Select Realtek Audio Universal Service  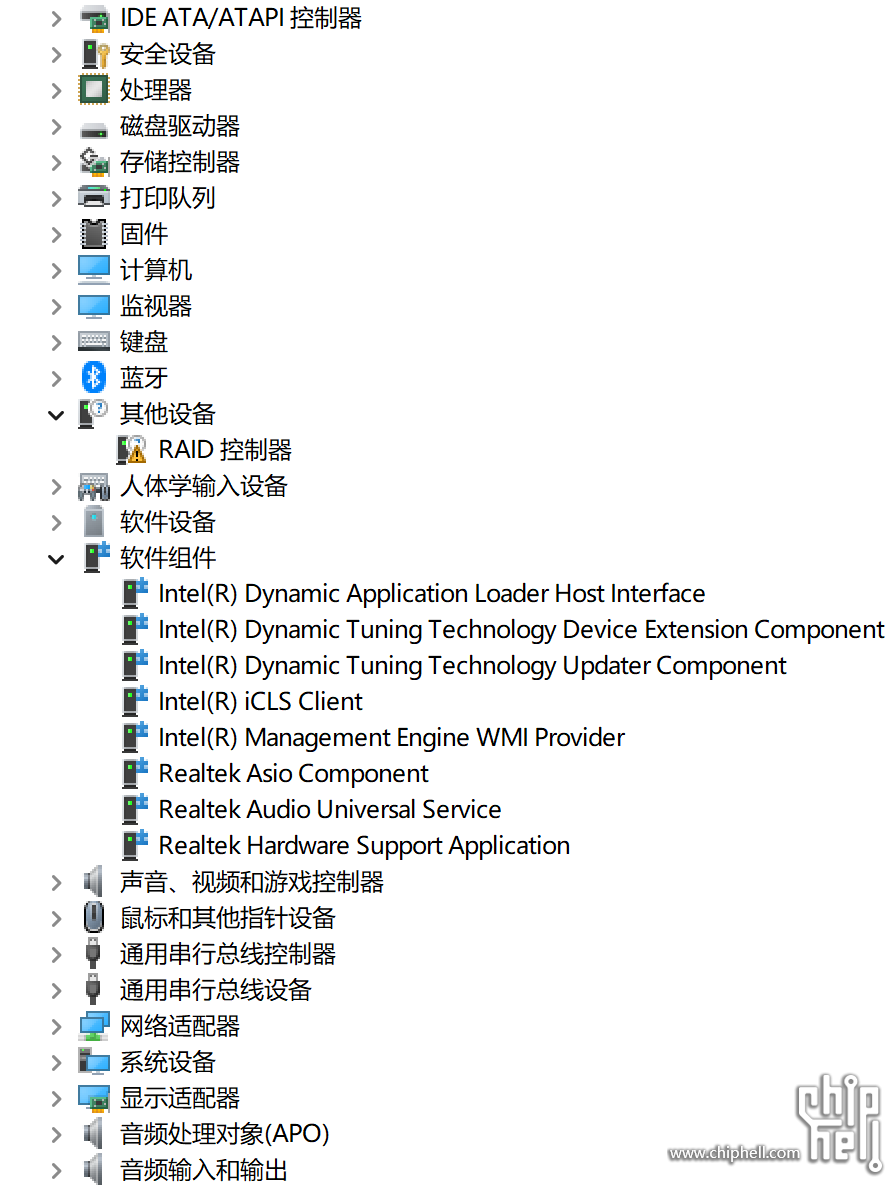330,809
